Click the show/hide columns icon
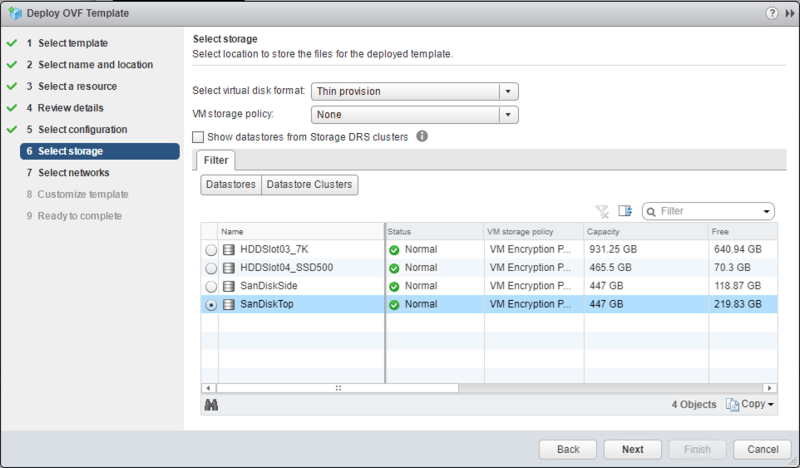 [x=625, y=211]
